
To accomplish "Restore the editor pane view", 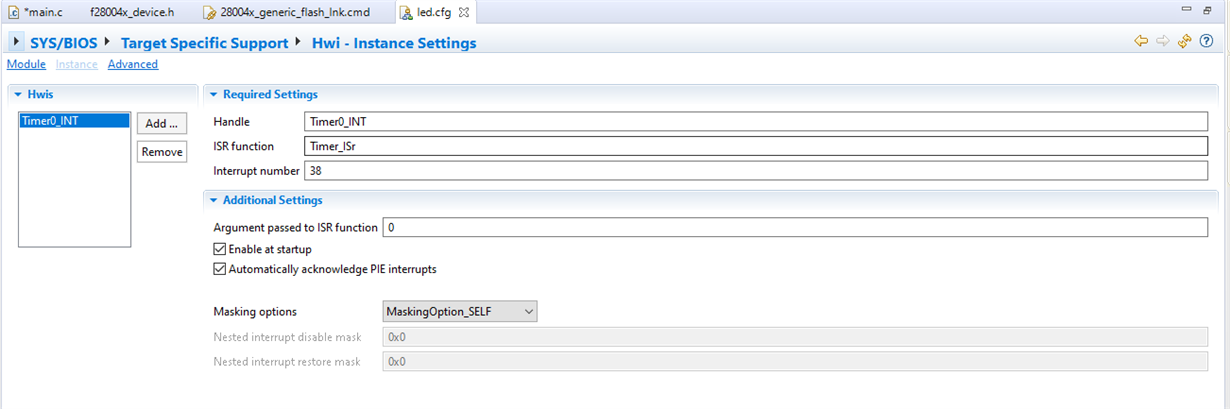I will (x=1212, y=10).
